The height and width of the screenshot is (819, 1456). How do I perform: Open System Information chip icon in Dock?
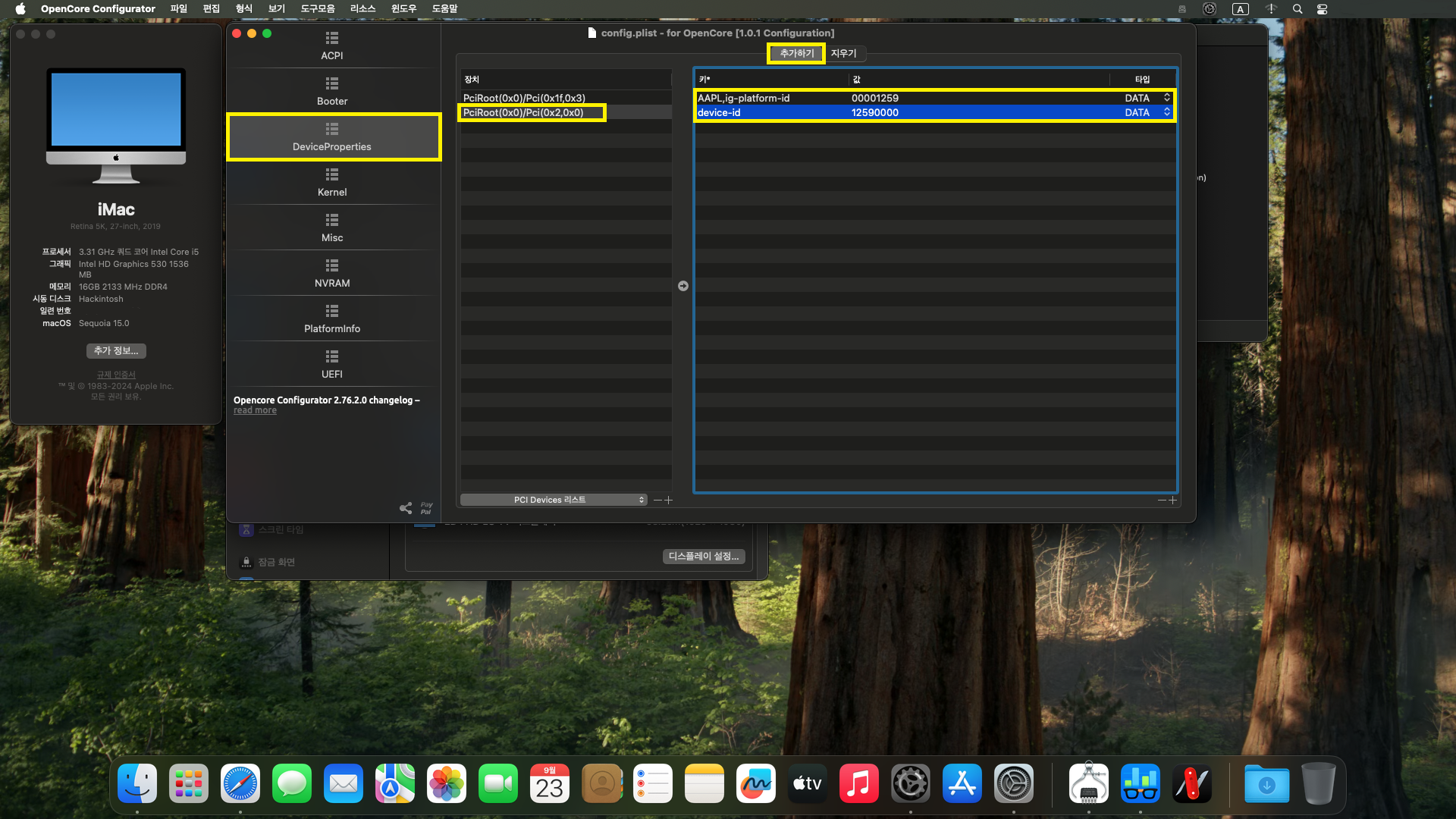[1089, 783]
